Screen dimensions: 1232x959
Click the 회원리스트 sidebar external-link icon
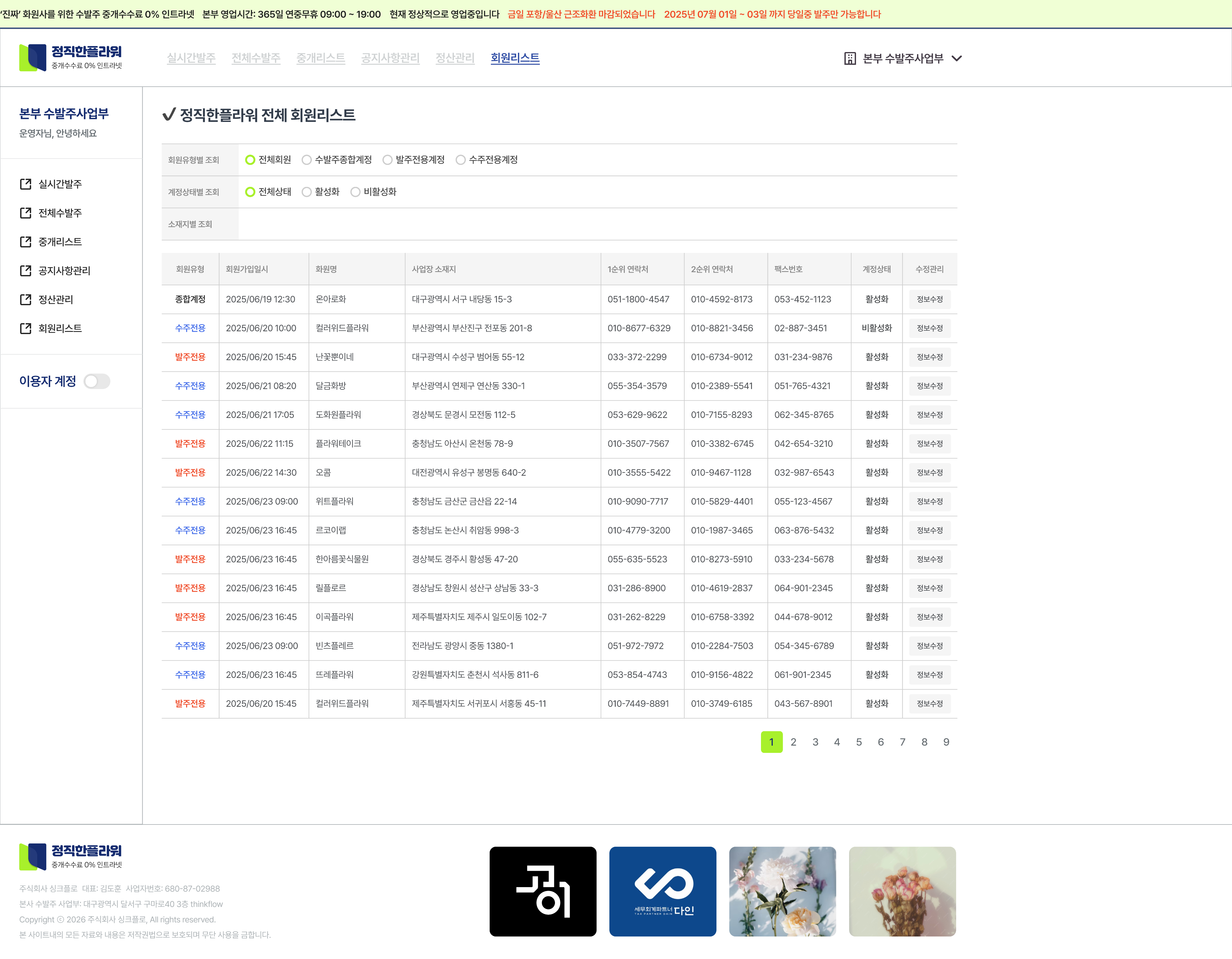(25, 328)
